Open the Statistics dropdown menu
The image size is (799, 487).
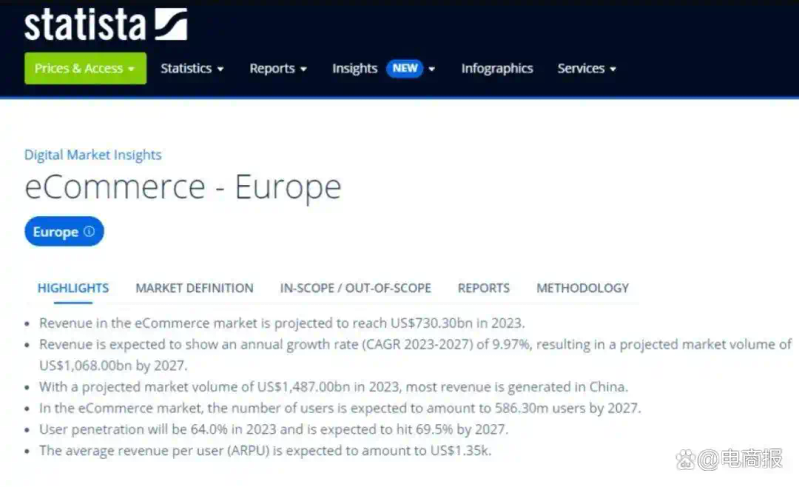pyautogui.click(x=192, y=68)
